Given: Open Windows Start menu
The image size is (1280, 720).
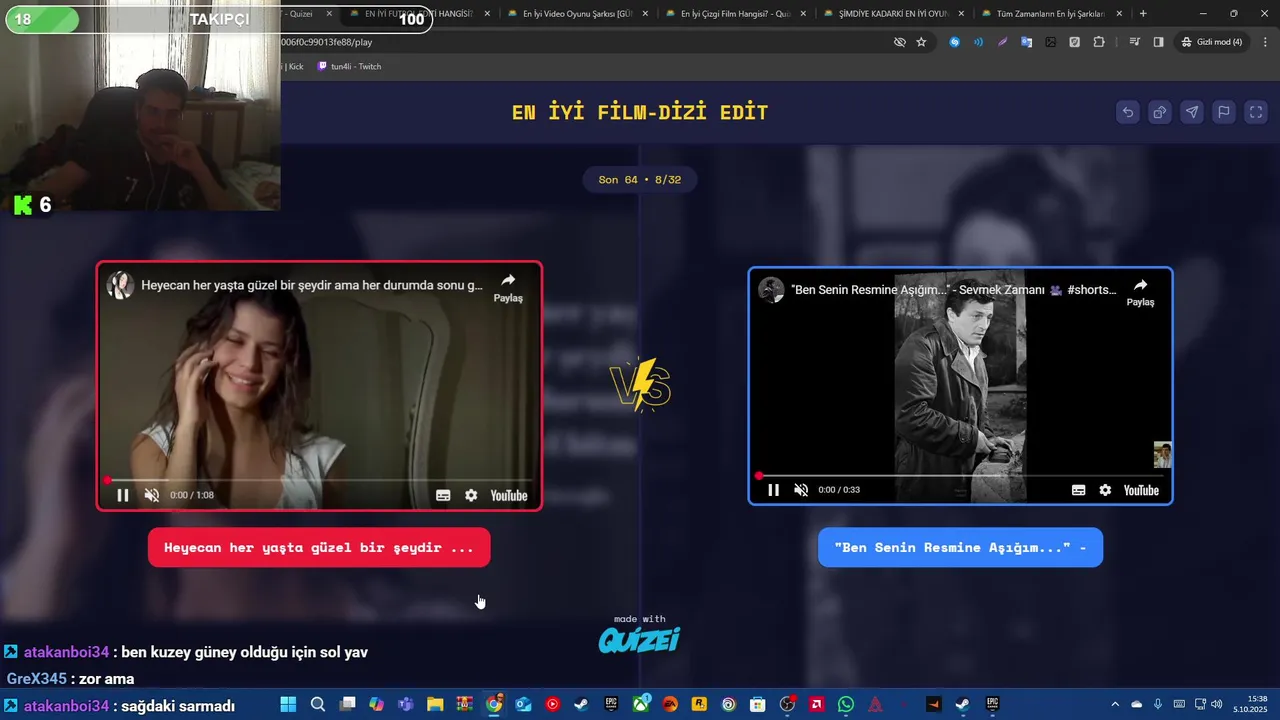Looking at the screenshot, I should coord(288,704).
